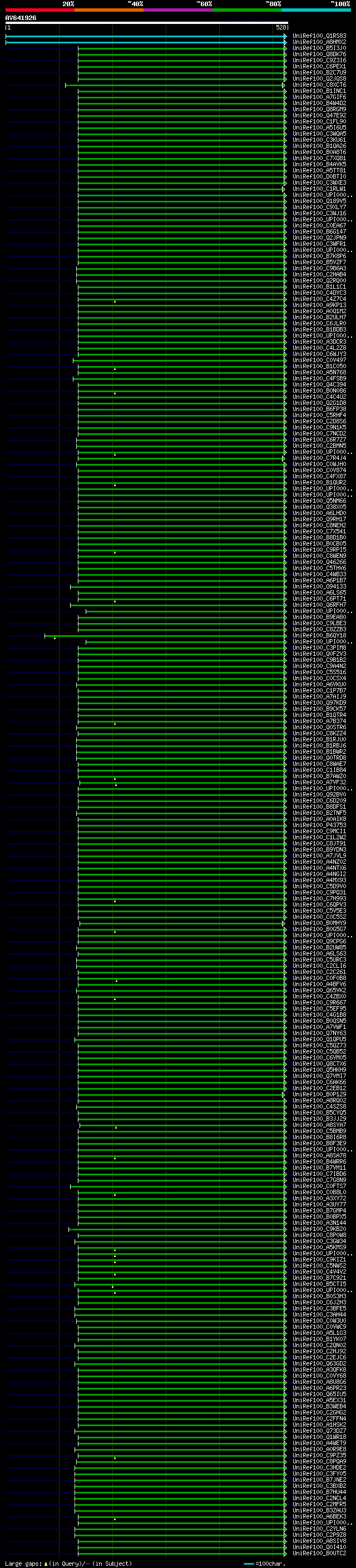Viewport: 356px width, 1568px height.
Task: Select hit UniRef100_B1INC1
Action: (x=319, y=91)
